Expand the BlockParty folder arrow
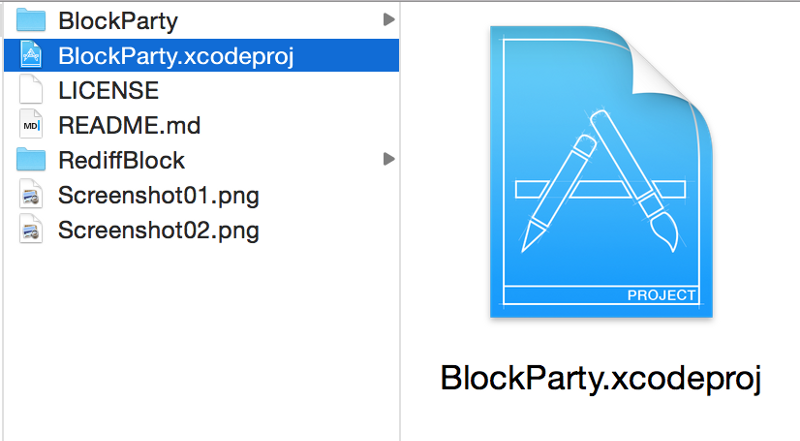This screenshot has height=441, width=800. pos(389,20)
